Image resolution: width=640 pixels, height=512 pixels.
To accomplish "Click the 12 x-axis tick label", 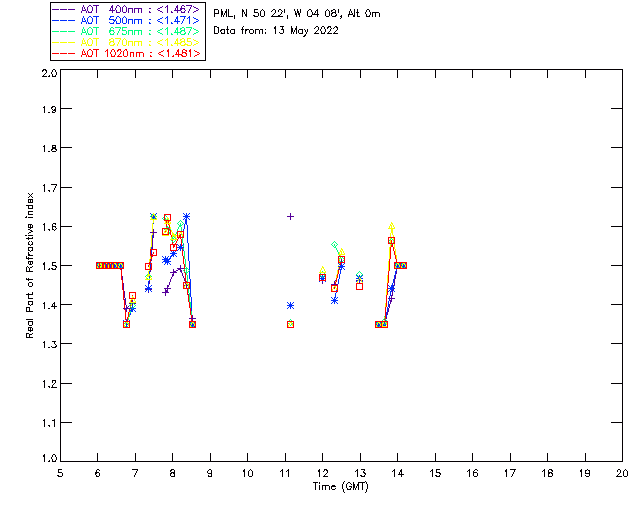I will (x=322, y=473).
